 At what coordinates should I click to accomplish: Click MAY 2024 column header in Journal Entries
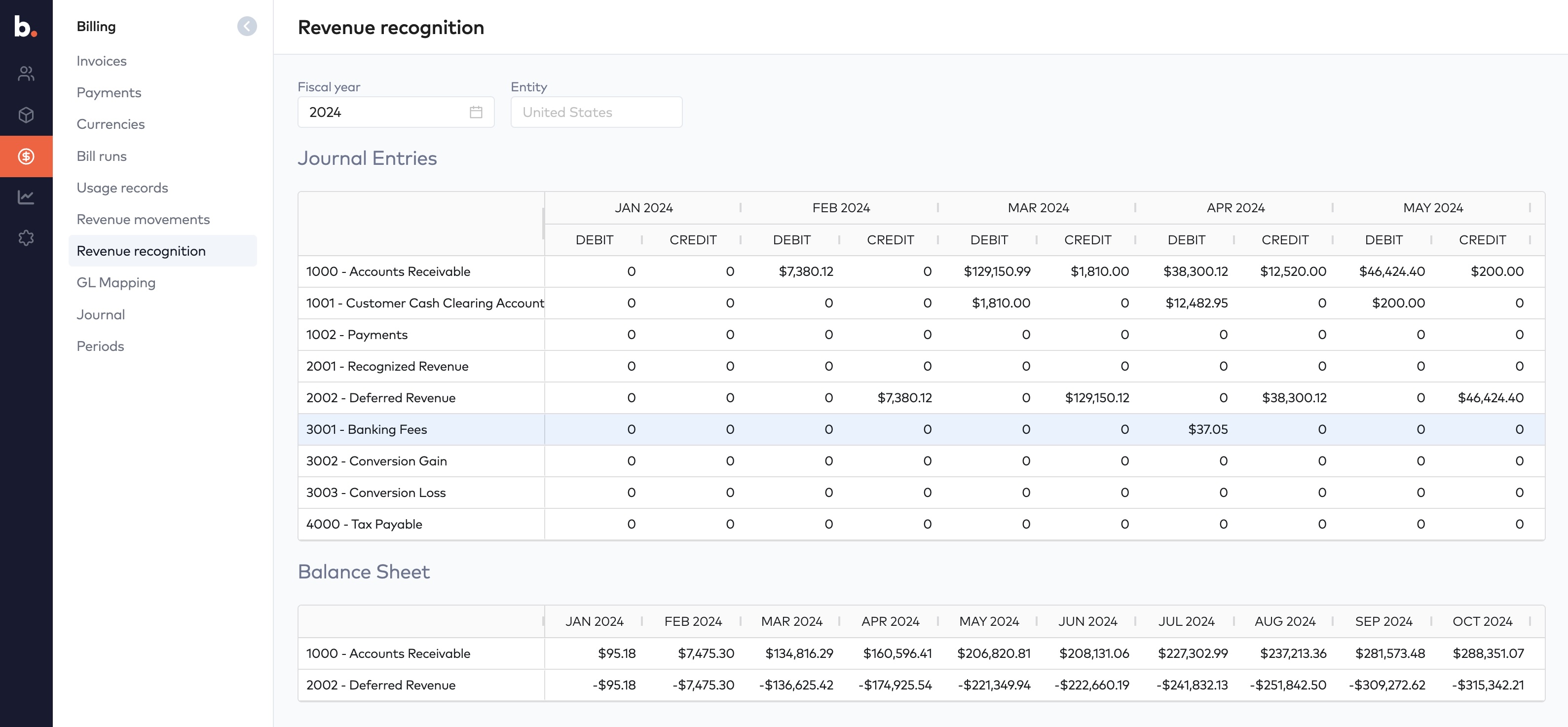tap(1433, 208)
